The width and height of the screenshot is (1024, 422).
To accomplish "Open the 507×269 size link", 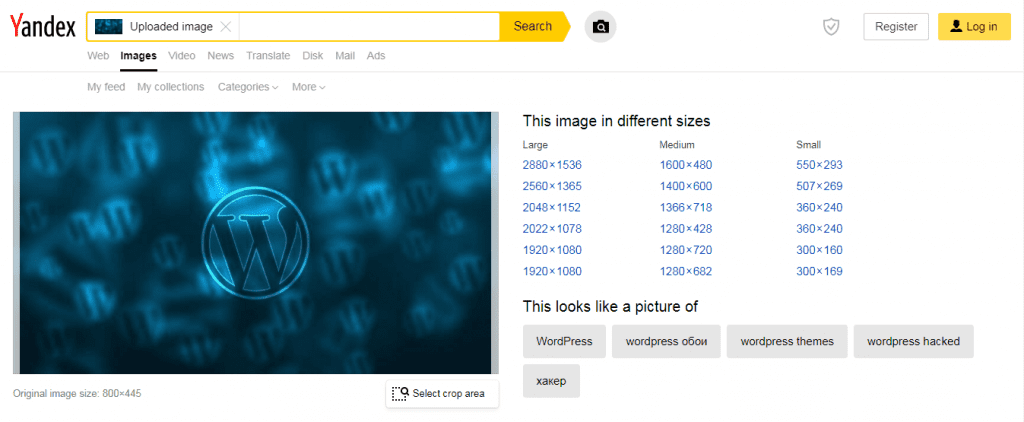I will (820, 186).
